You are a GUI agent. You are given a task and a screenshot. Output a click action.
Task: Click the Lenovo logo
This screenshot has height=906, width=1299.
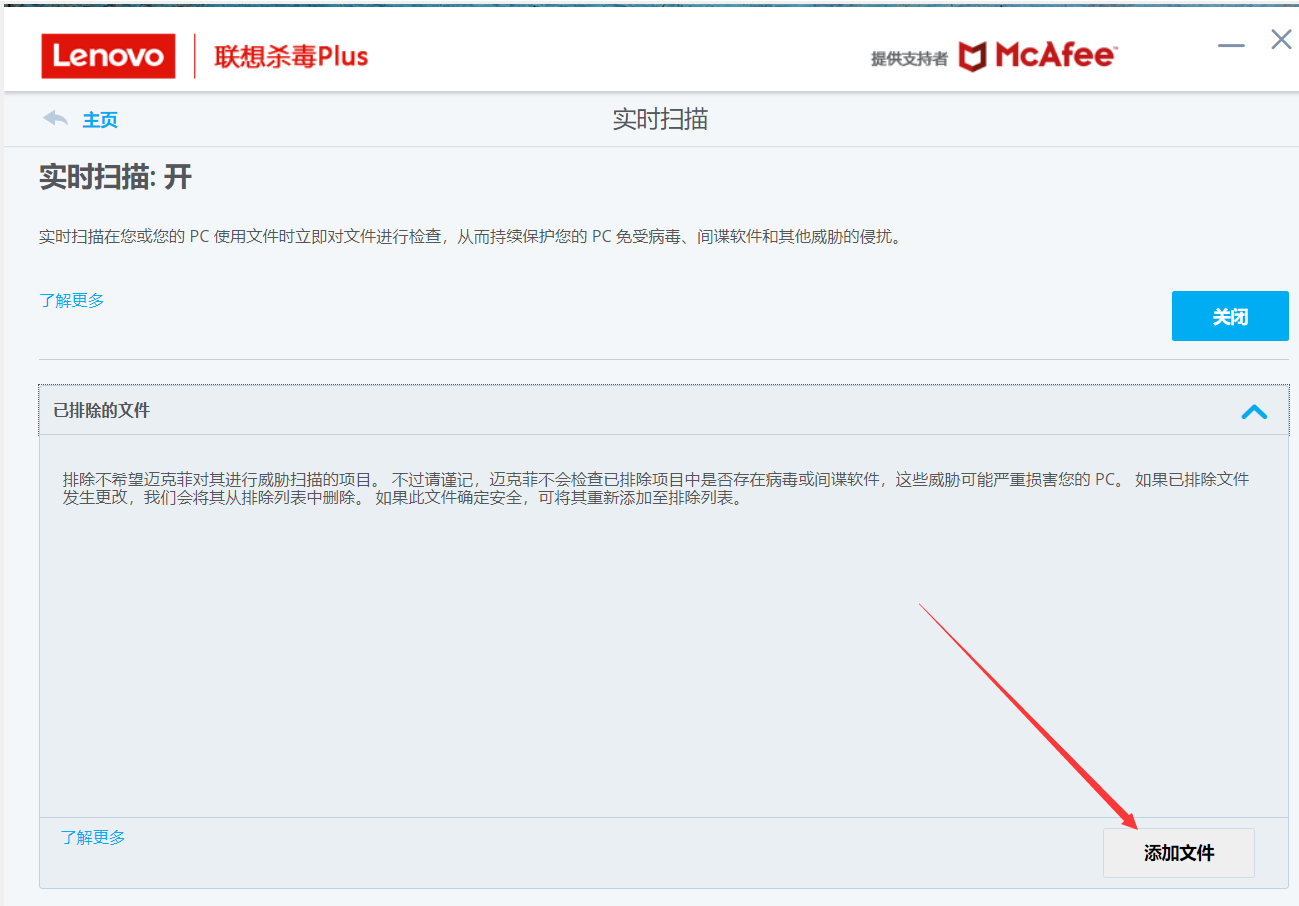pyautogui.click(x=108, y=56)
